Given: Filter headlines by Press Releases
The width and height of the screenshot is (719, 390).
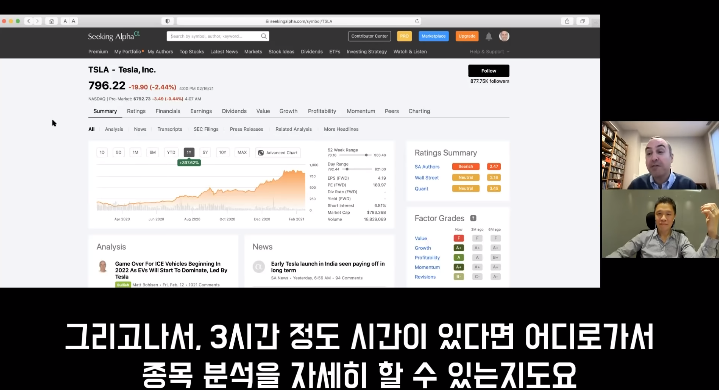Looking at the screenshot, I should tap(246, 129).
